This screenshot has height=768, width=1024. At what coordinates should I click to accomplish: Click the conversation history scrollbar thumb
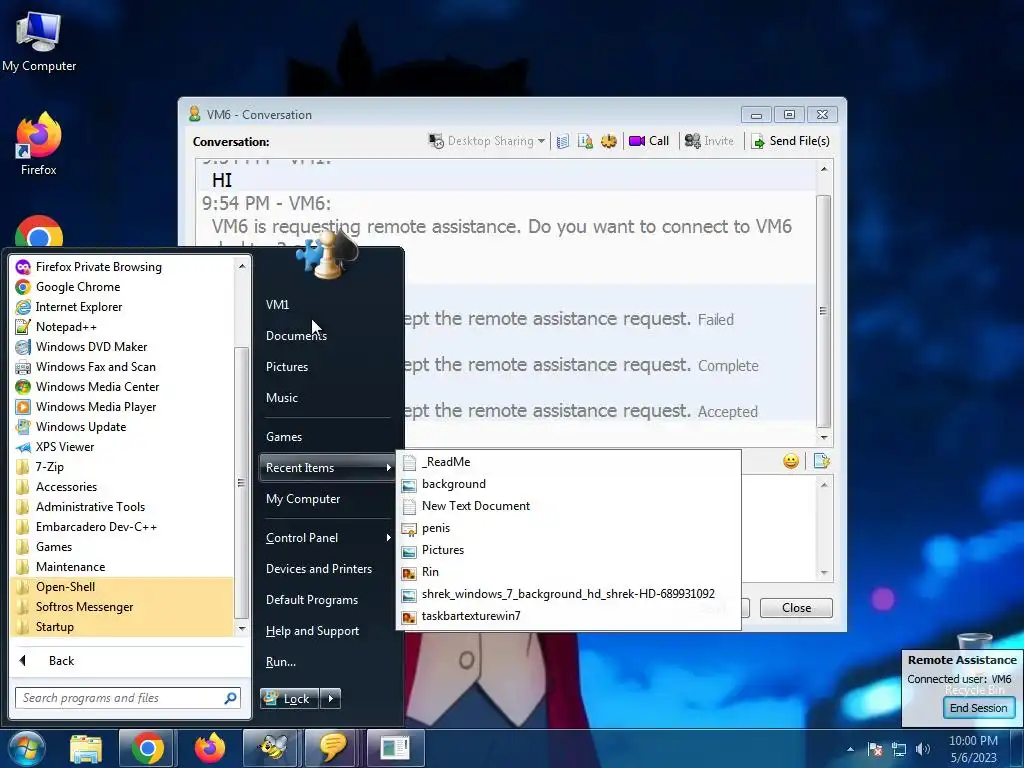[x=824, y=311]
